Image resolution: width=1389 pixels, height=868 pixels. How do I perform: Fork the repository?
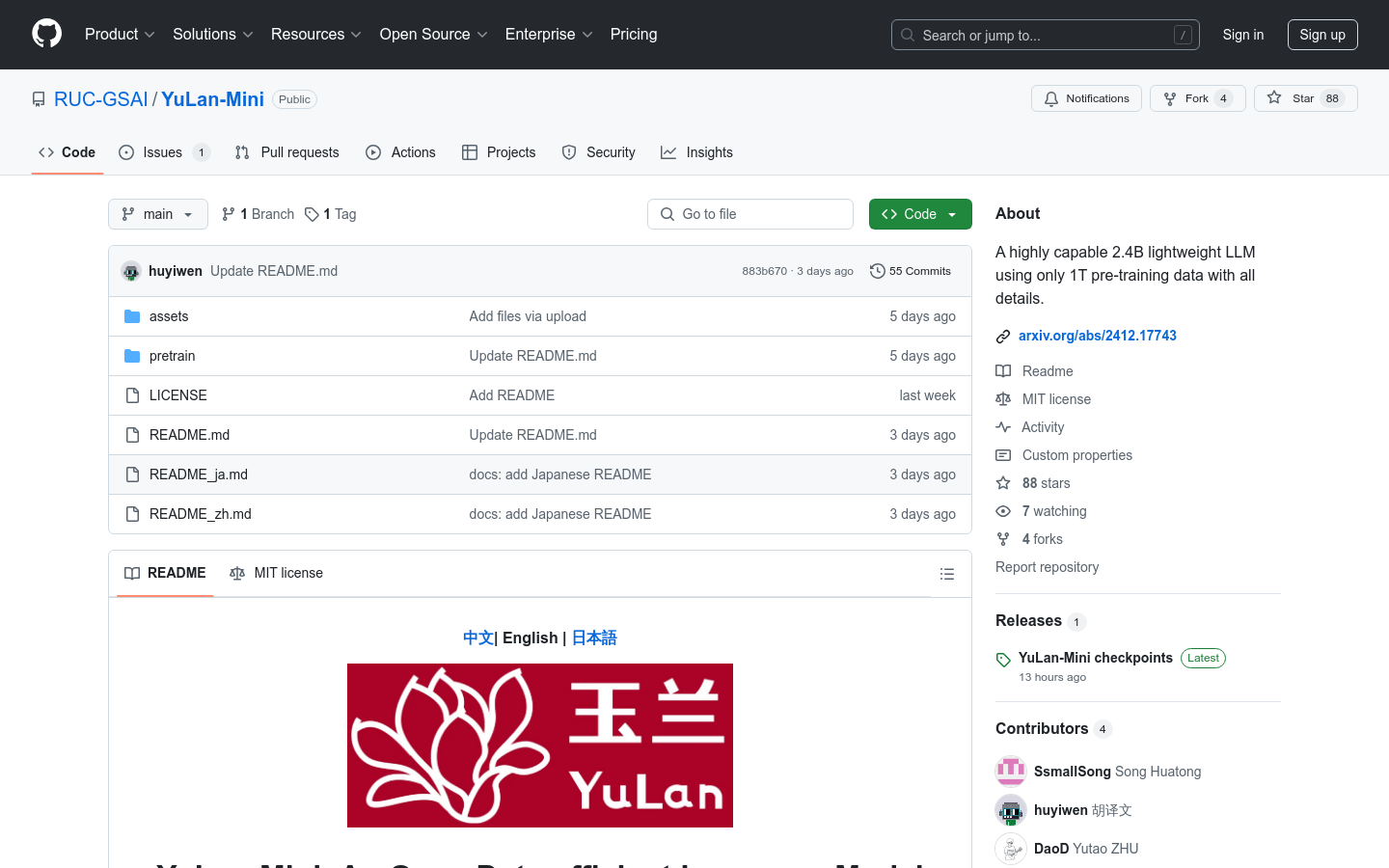(x=1198, y=98)
